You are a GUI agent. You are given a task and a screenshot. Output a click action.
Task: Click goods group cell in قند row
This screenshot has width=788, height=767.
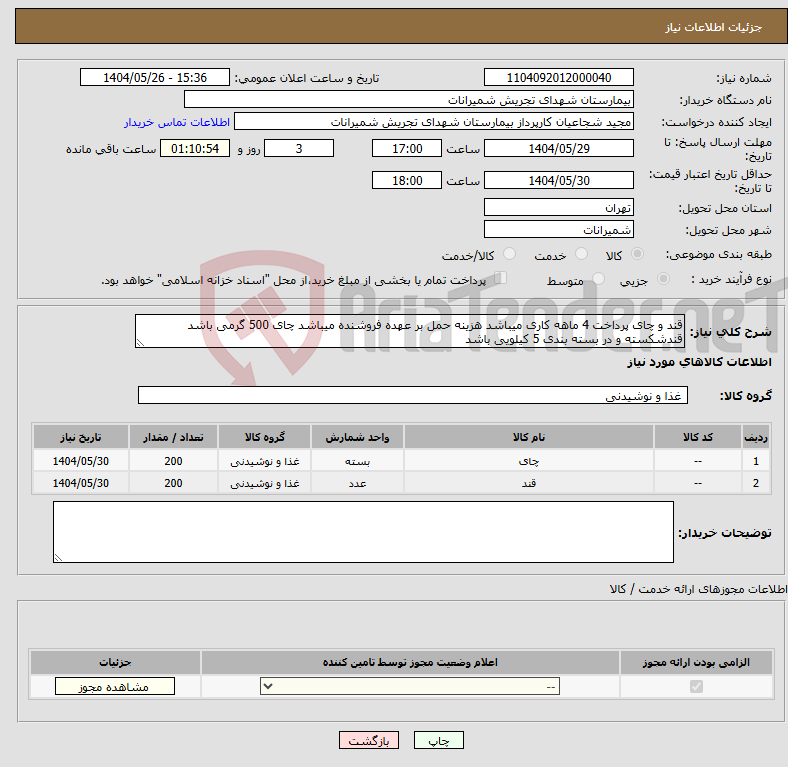coord(264,483)
